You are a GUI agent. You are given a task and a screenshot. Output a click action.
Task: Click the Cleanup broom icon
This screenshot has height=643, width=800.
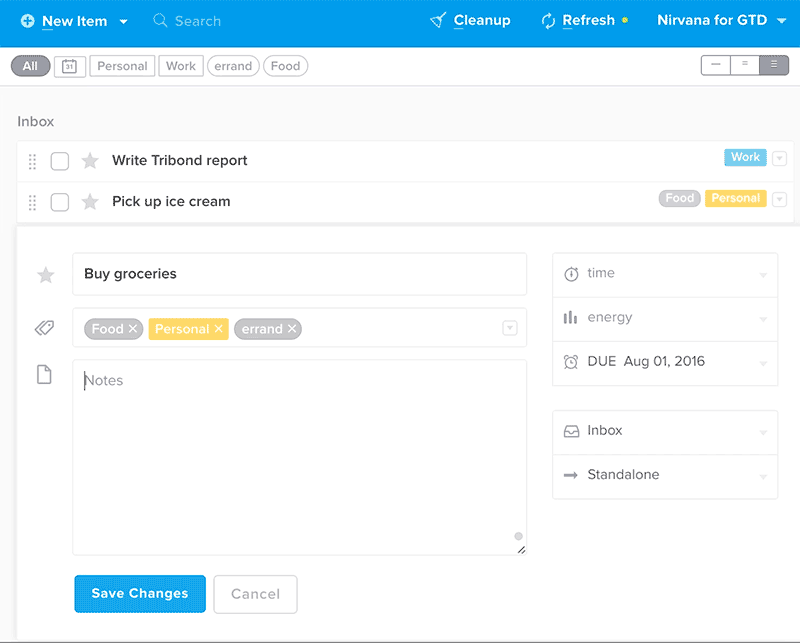pos(437,21)
